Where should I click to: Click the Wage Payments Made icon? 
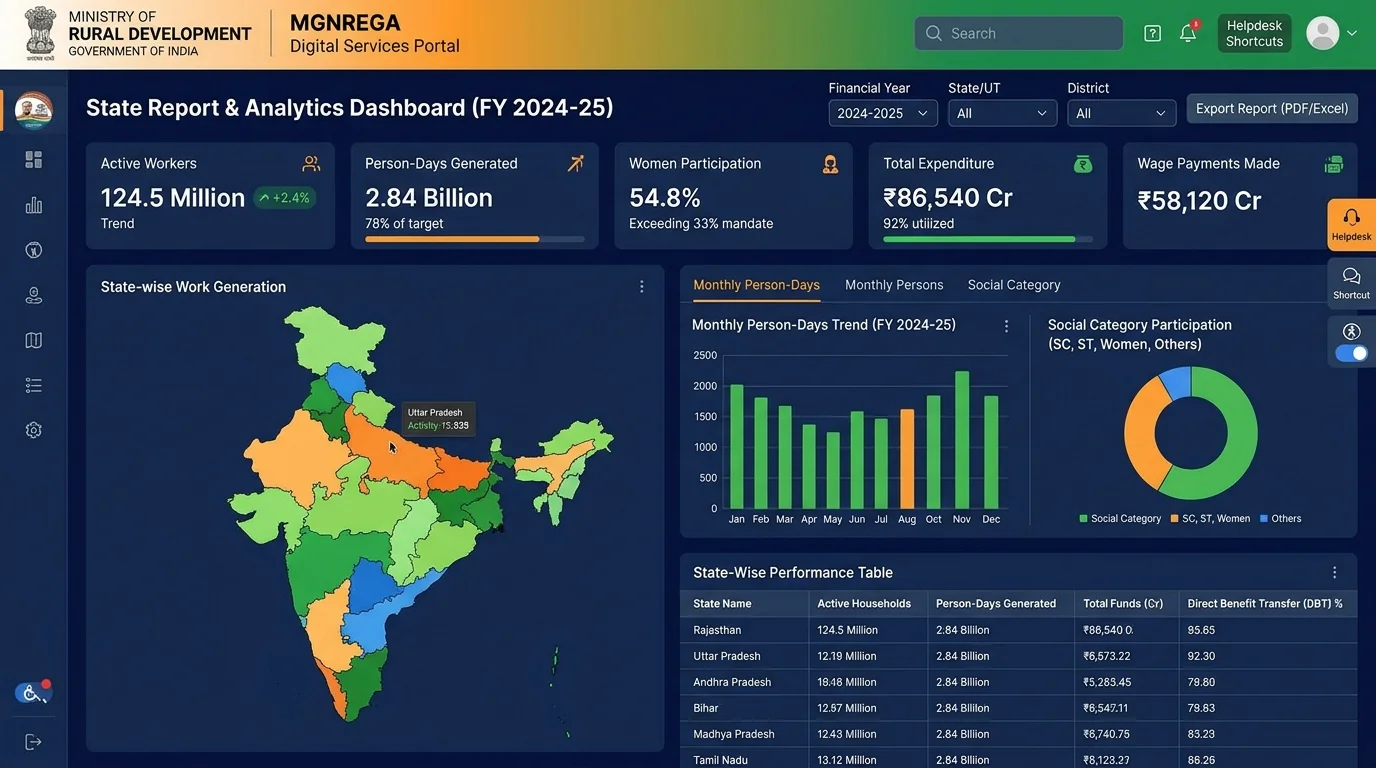tap(1333, 164)
